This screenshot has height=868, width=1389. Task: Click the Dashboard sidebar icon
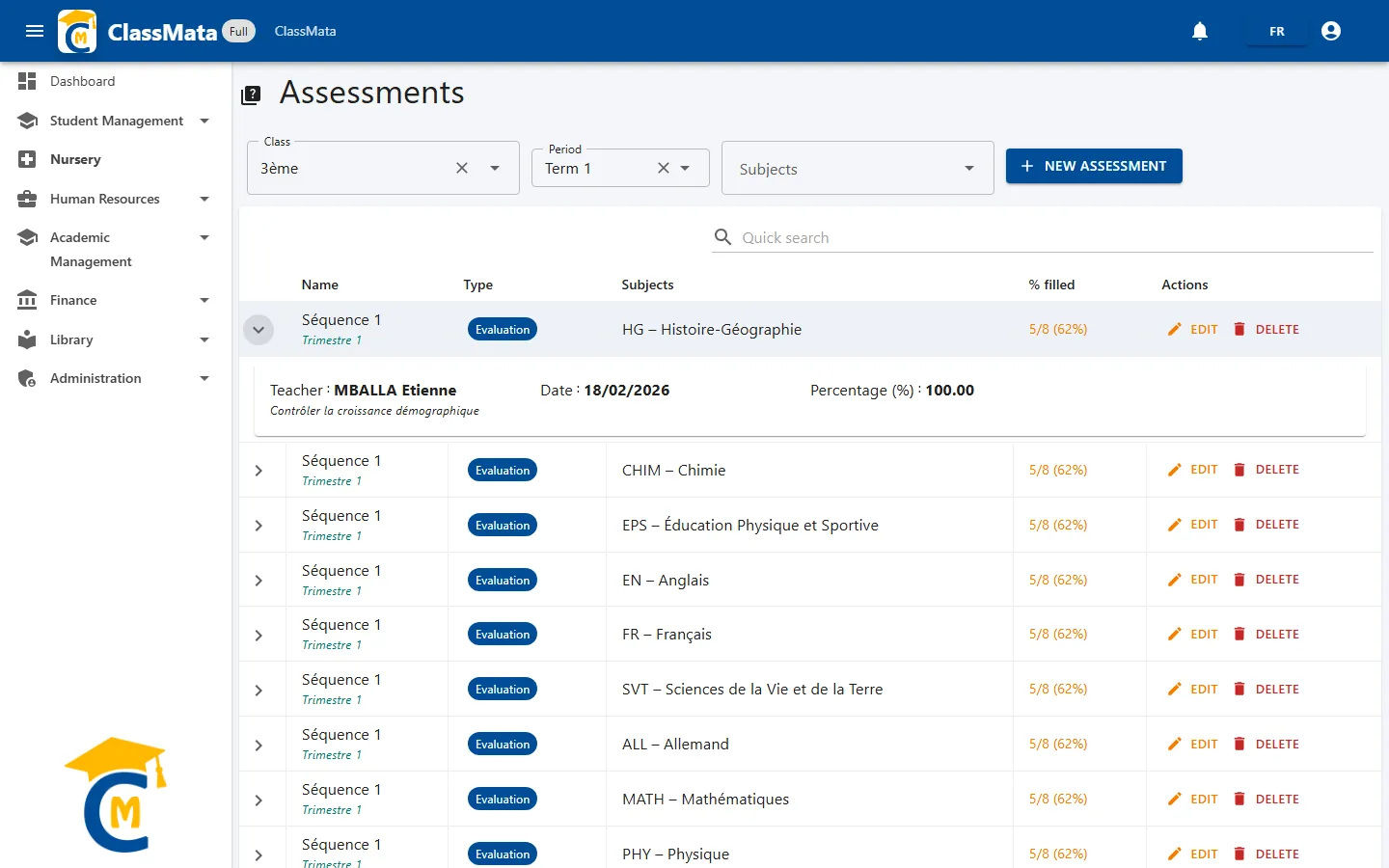click(27, 81)
